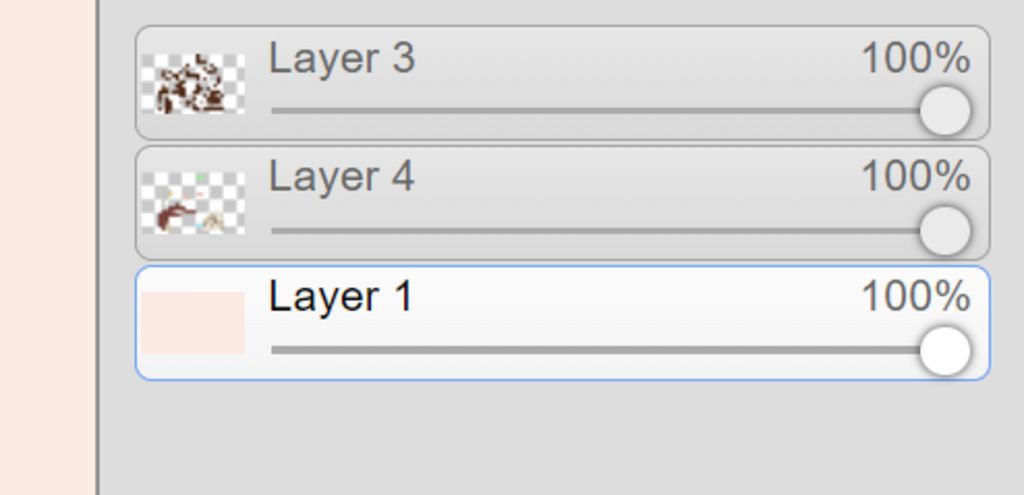Viewport: 1024px width, 495px height.
Task: Click the middle of Layer 3 opacity track
Action: pyautogui.click(x=596, y=110)
